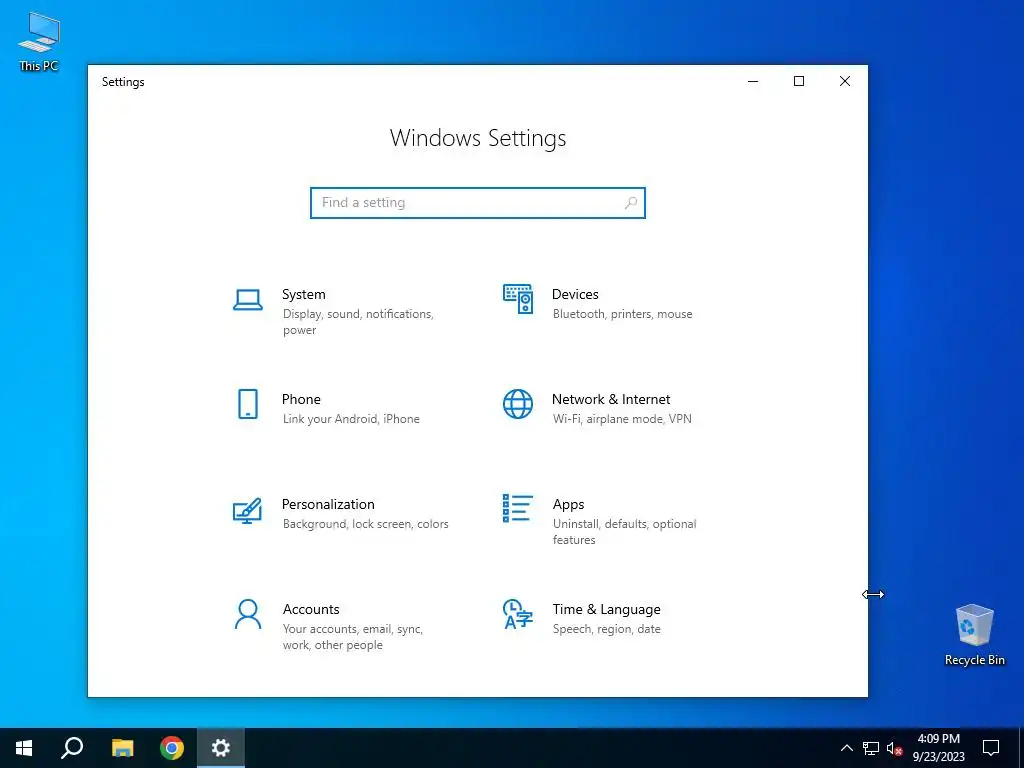
Task: Launch Google Chrome from the taskbar
Action: [172, 748]
